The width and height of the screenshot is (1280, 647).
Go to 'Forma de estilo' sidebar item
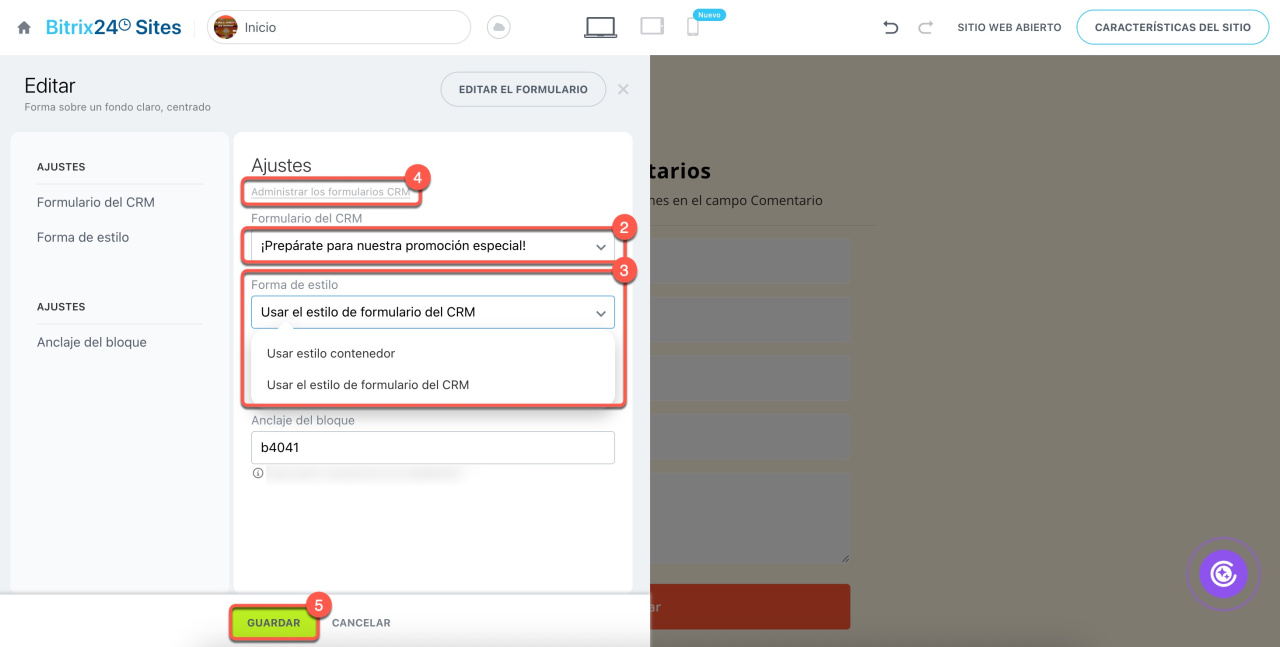[x=83, y=237]
